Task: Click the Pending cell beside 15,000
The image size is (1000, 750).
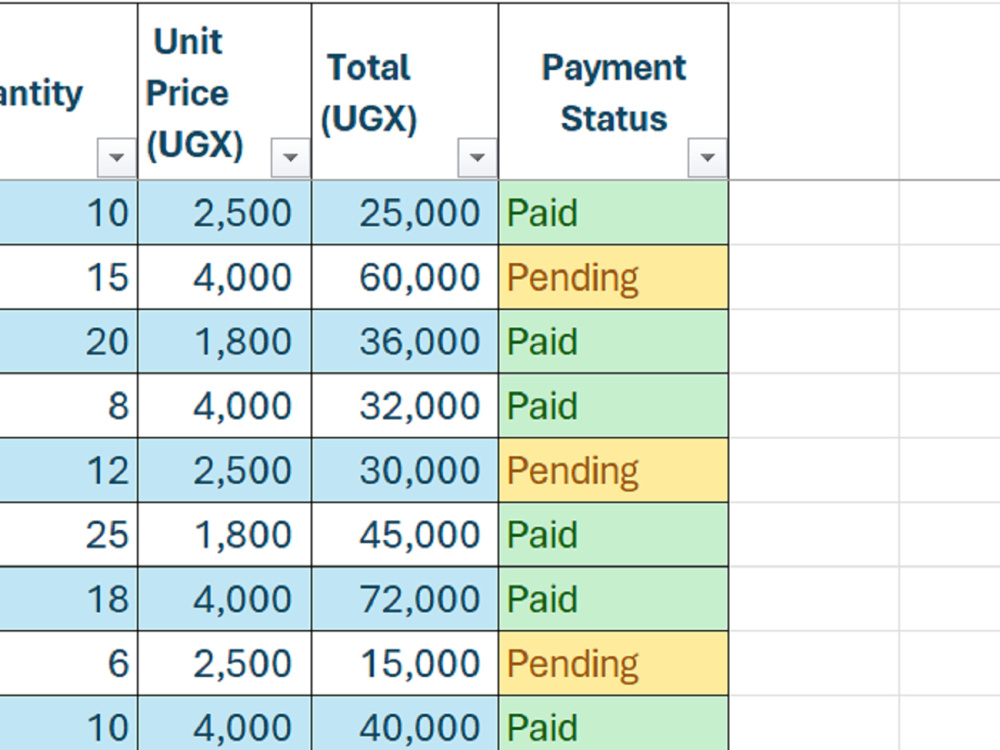Action: point(614,663)
